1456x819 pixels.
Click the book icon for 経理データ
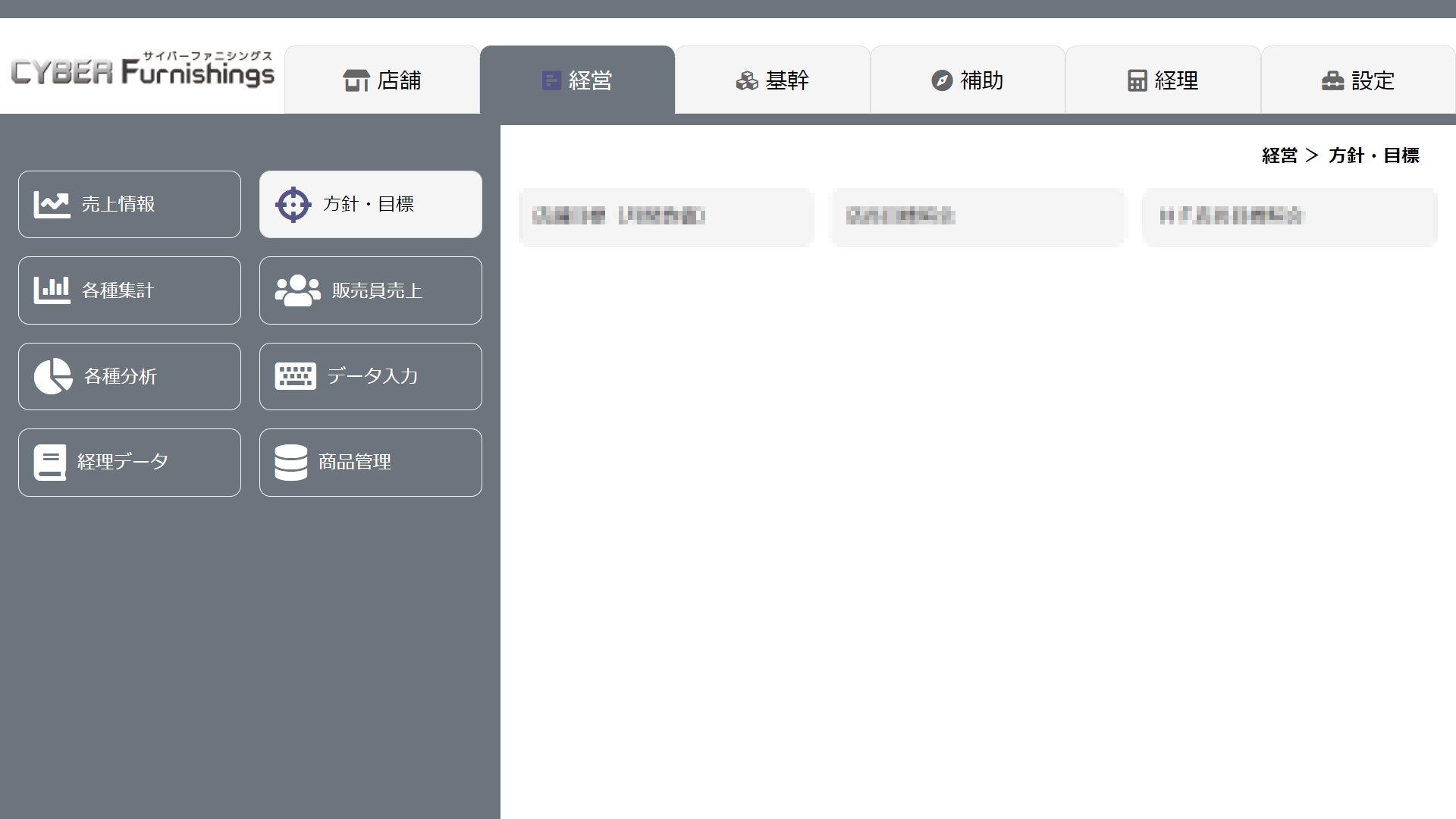50,463
